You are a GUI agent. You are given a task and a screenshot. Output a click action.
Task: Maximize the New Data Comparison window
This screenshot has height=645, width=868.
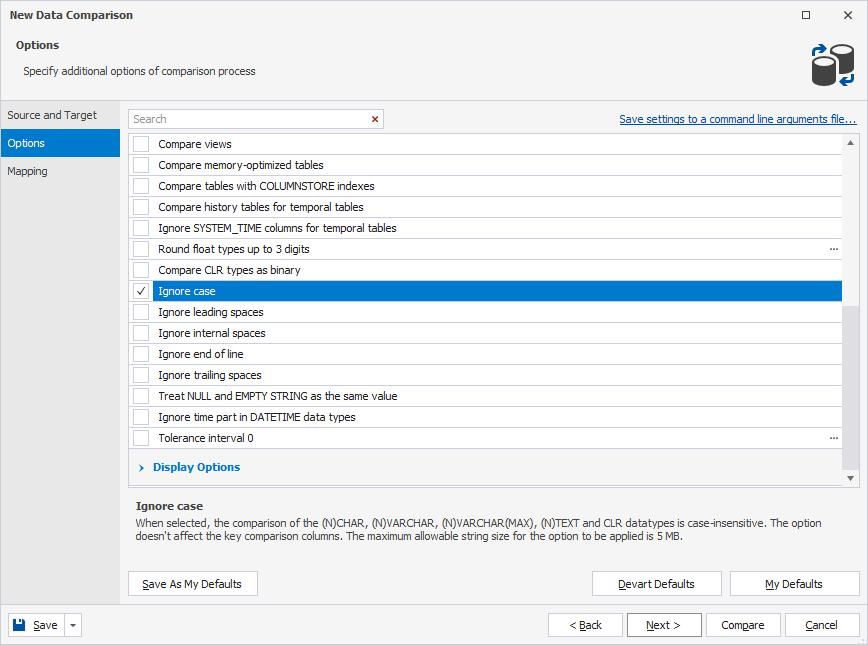pyautogui.click(x=806, y=15)
